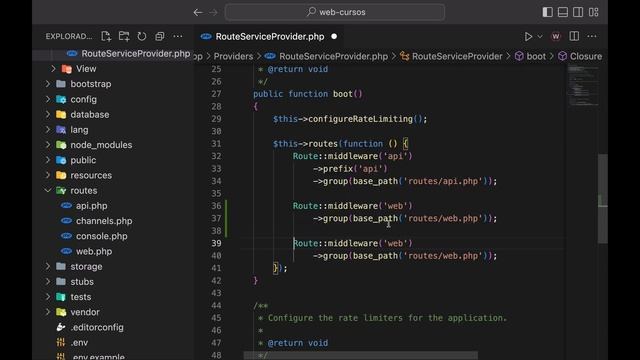Split the editor to the right

click(574, 36)
